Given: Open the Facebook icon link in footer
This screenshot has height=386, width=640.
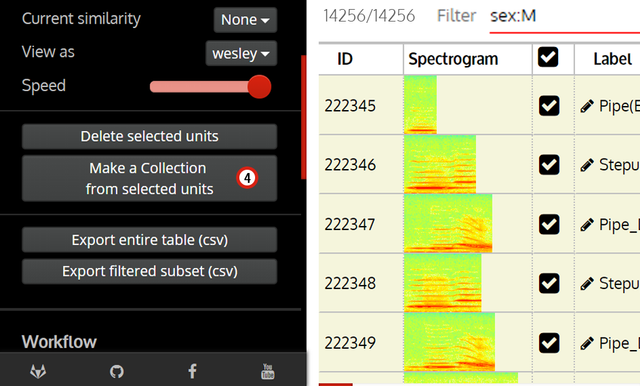Looking at the screenshot, I should pos(192,371).
